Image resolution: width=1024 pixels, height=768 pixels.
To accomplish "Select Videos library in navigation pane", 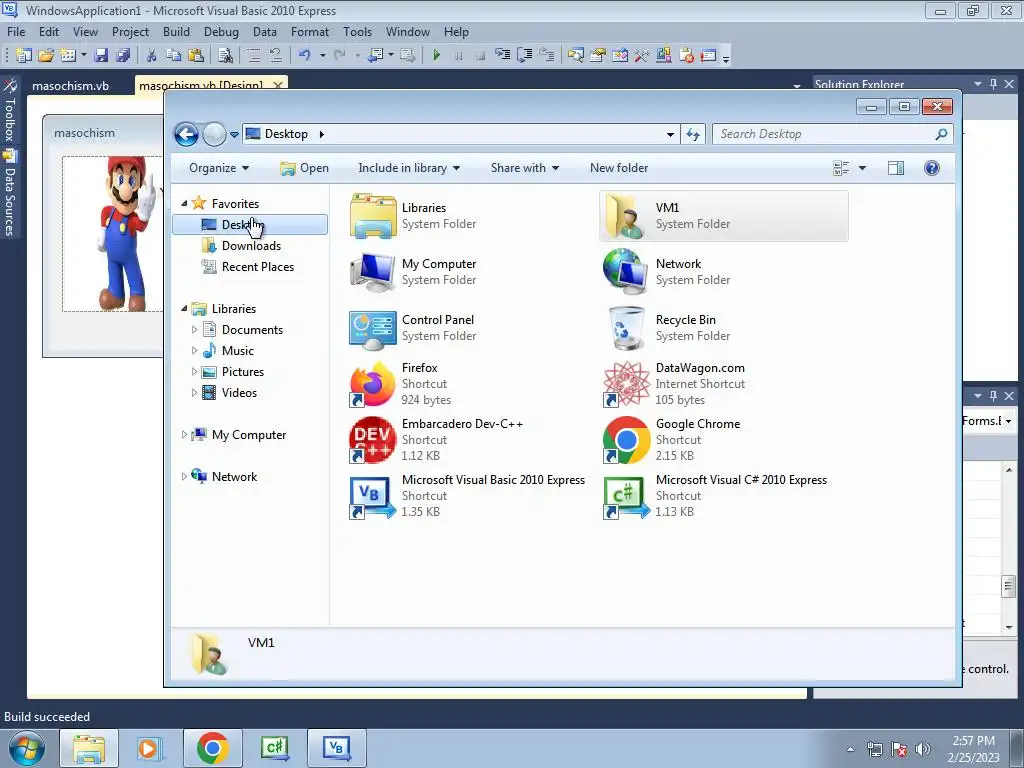I will pos(239,393).
